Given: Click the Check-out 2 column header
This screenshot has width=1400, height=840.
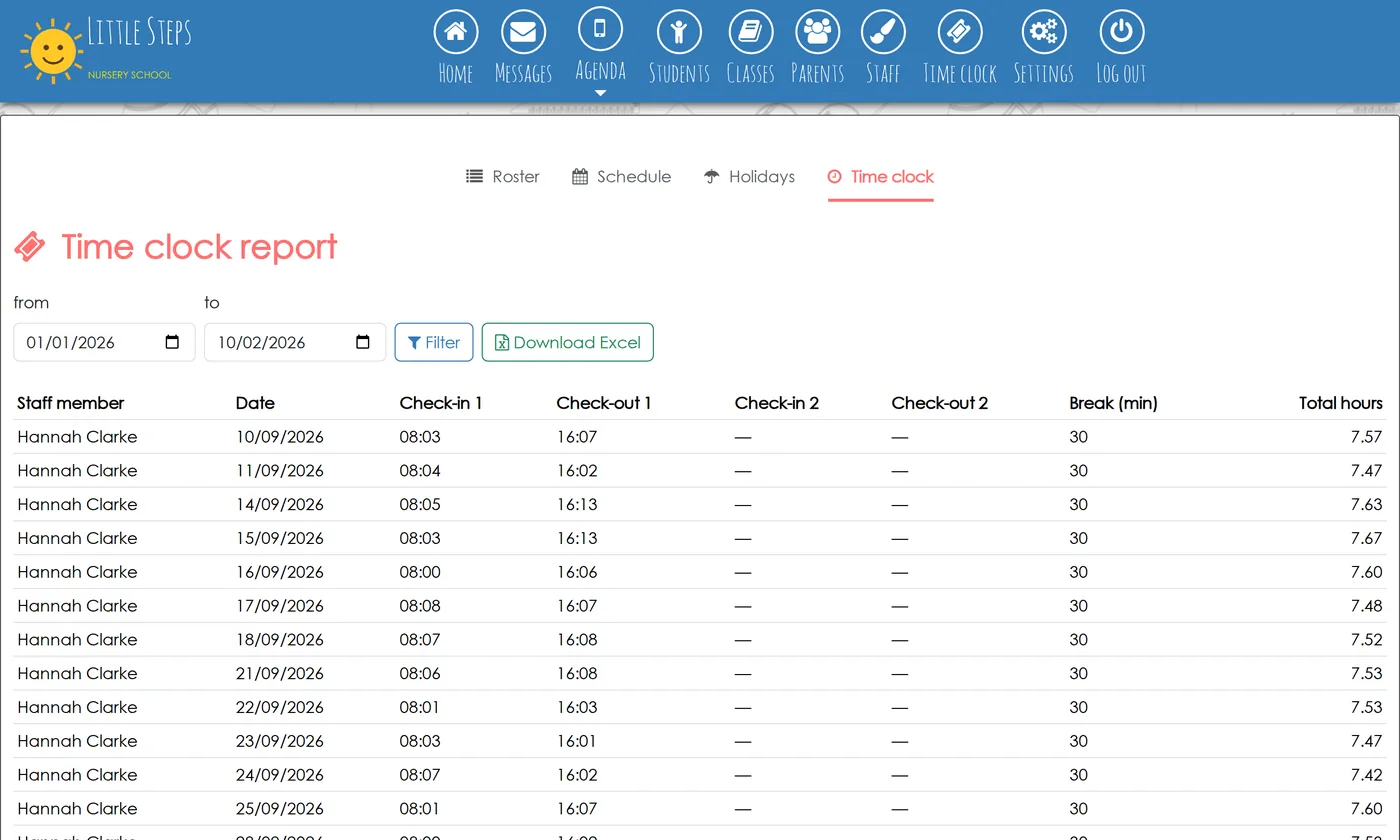Looking at the screenshot, I should click(x=940, y=403).
